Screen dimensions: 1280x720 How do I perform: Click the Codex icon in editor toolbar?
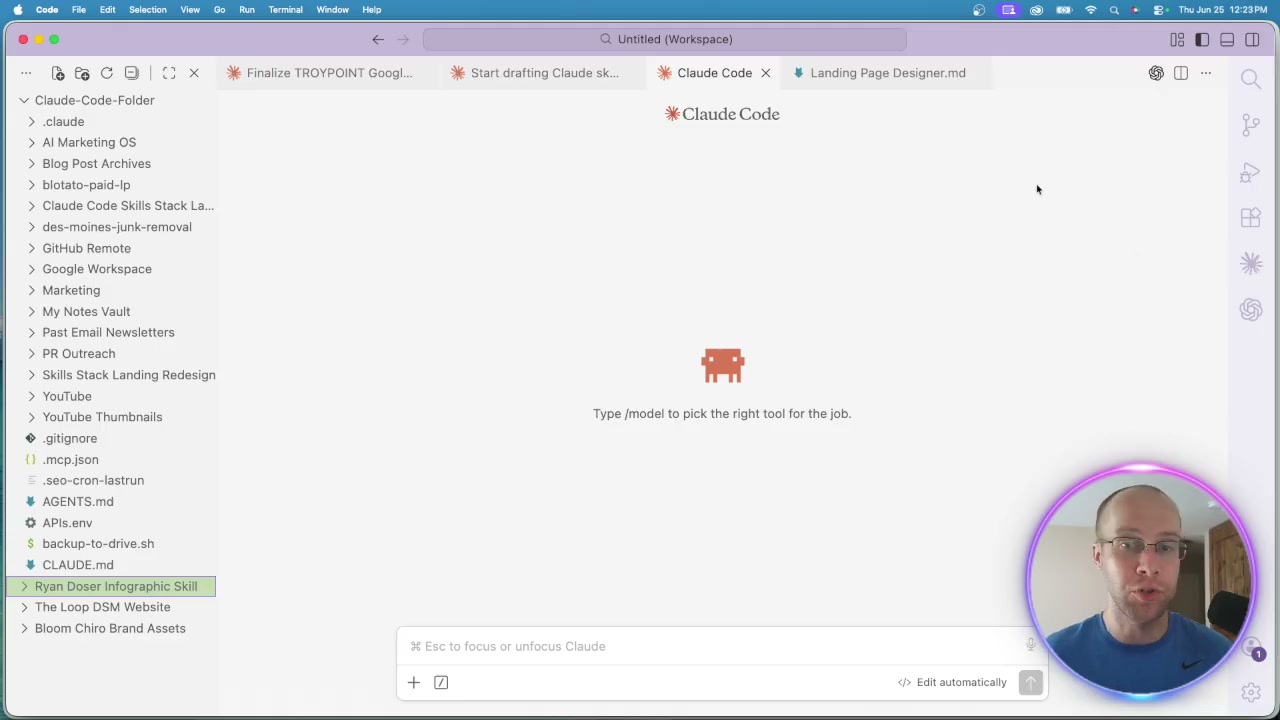pos(1156,73)
